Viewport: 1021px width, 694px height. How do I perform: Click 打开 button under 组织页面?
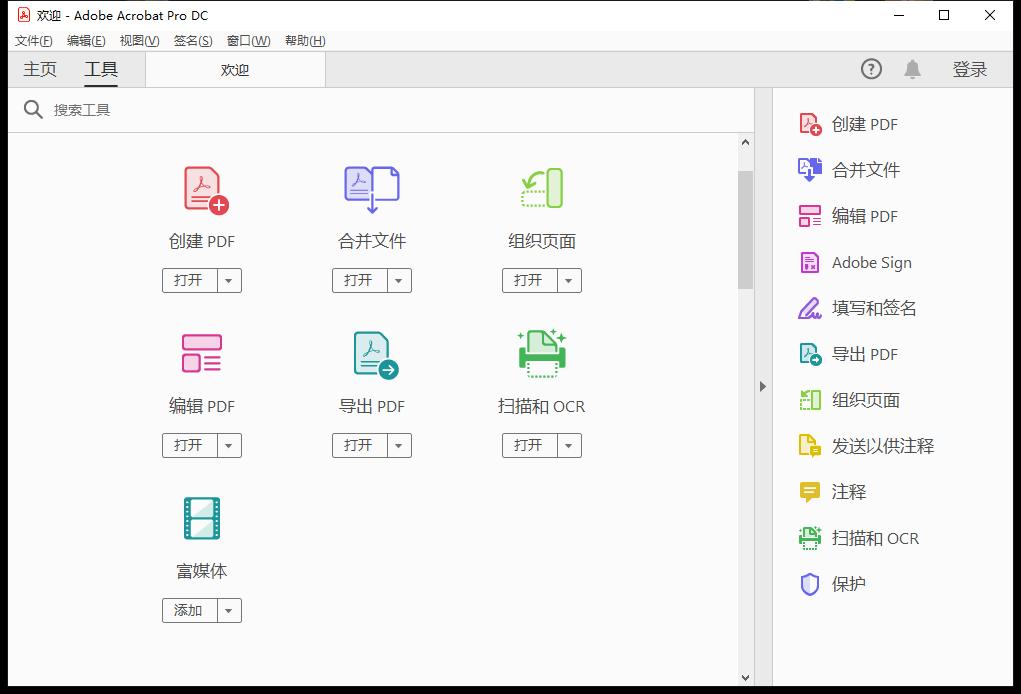coord(529,281)
